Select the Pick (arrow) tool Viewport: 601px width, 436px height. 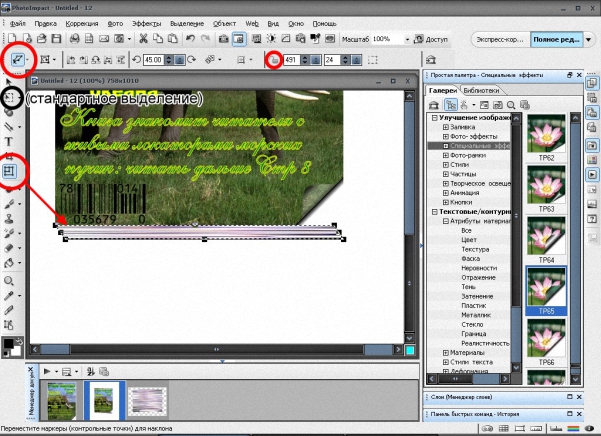click(8, 82)
